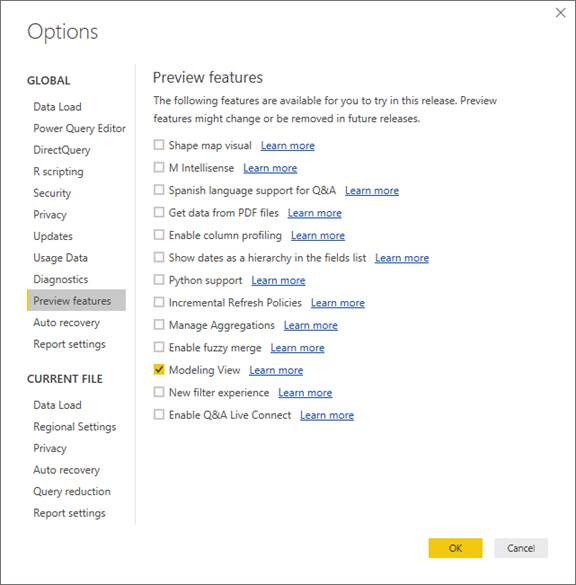Screen dimensions: 576x585
Task: Close the Options dialog with X
Action: coord(560,13)
